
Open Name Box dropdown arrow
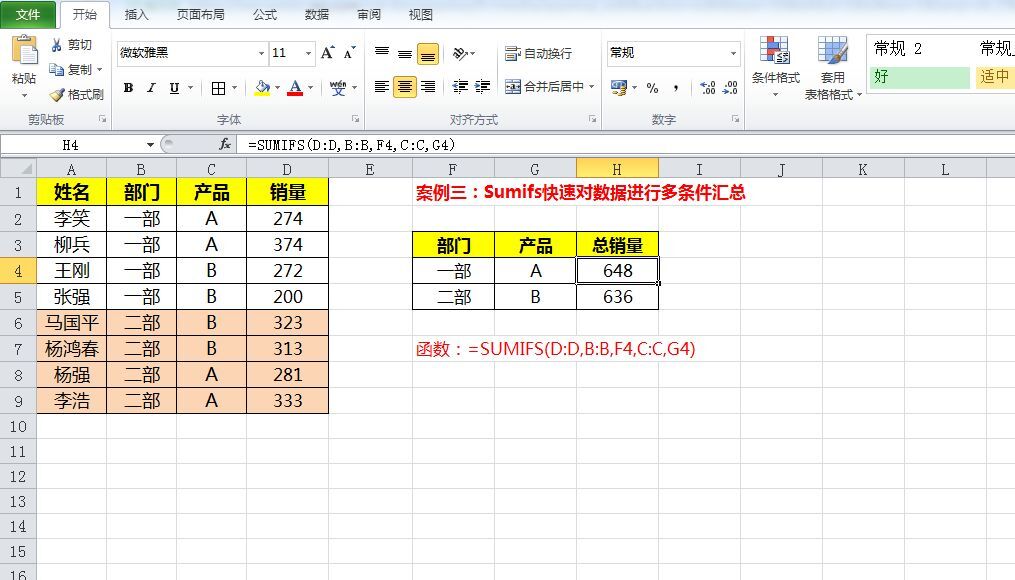pos(150,144)
